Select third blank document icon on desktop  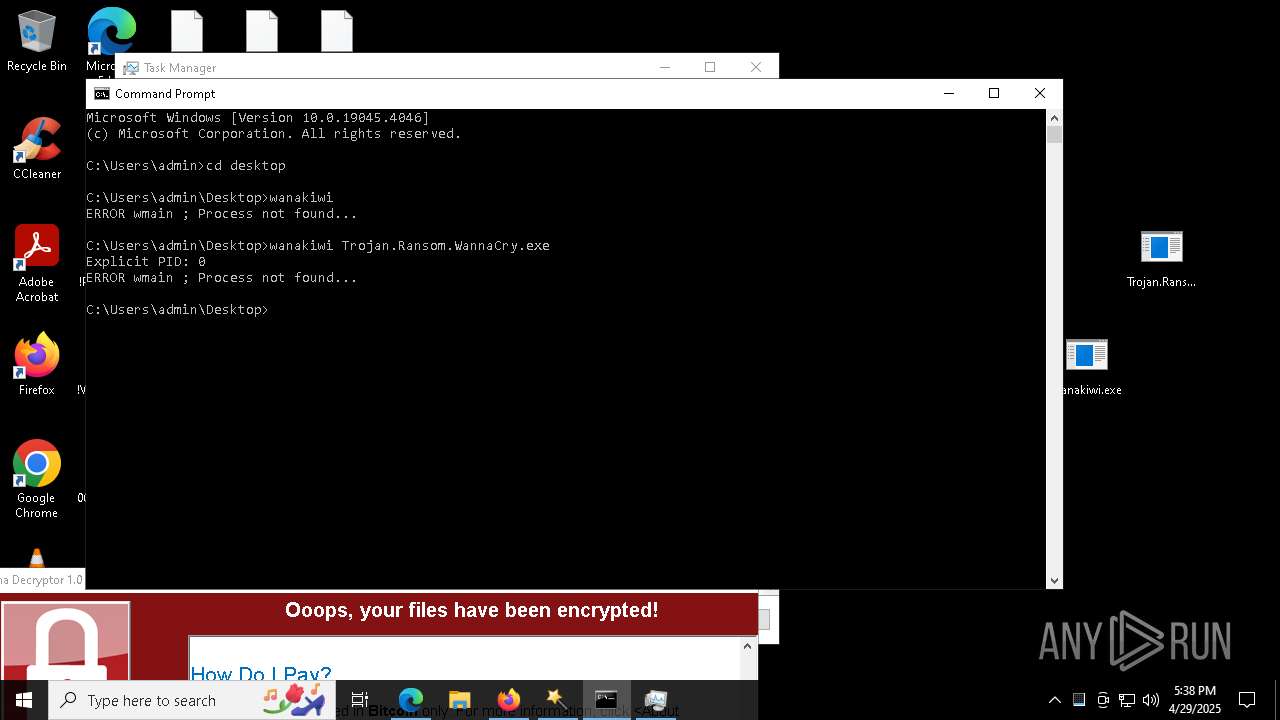337,31
